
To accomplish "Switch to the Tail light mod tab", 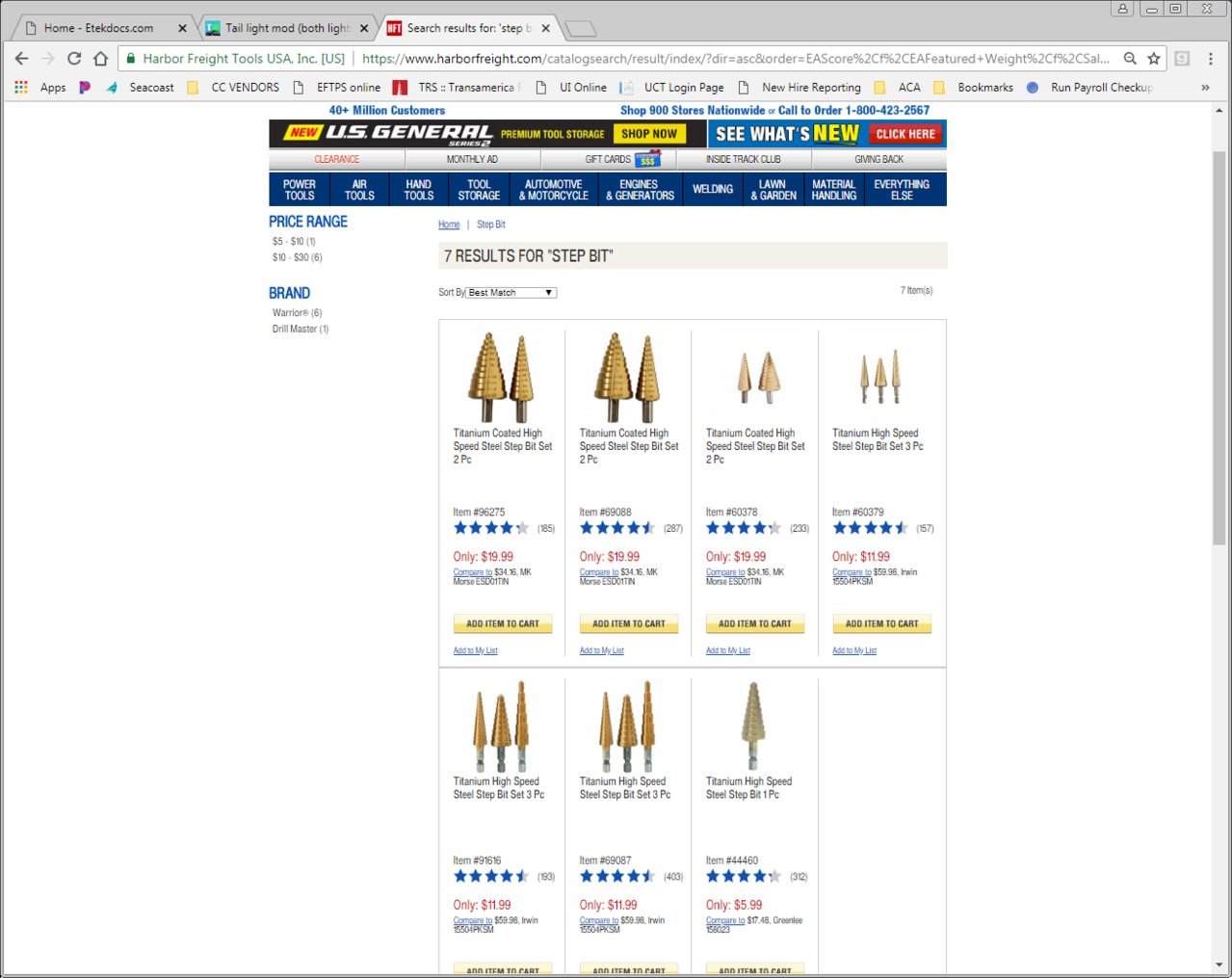I will click(286, 28).
